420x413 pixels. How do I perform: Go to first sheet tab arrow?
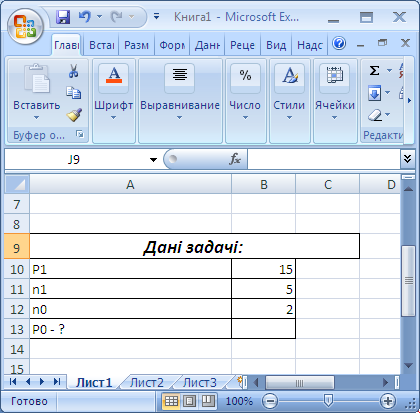[13, 381]
